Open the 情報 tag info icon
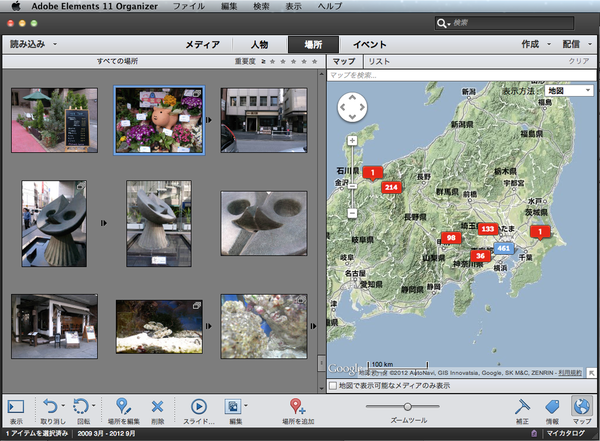 point(552,407)
